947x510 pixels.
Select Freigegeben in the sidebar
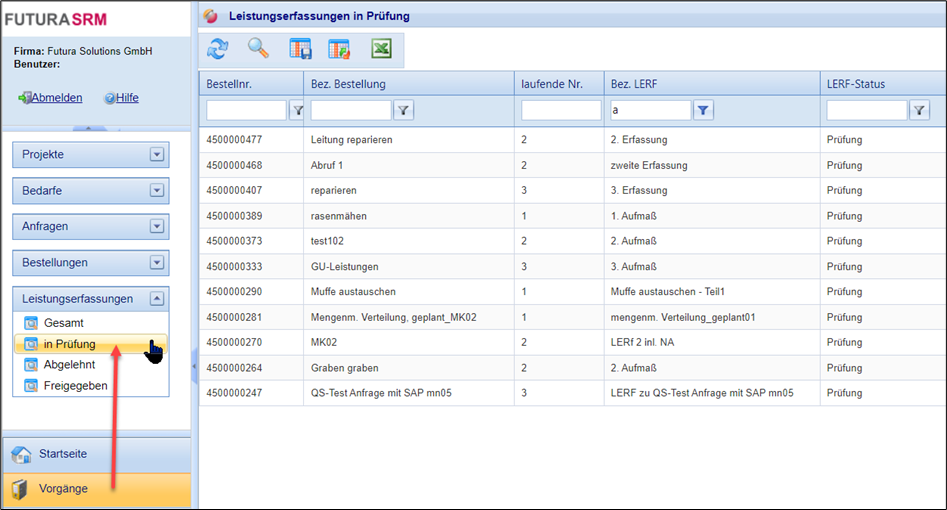[75, 385]
